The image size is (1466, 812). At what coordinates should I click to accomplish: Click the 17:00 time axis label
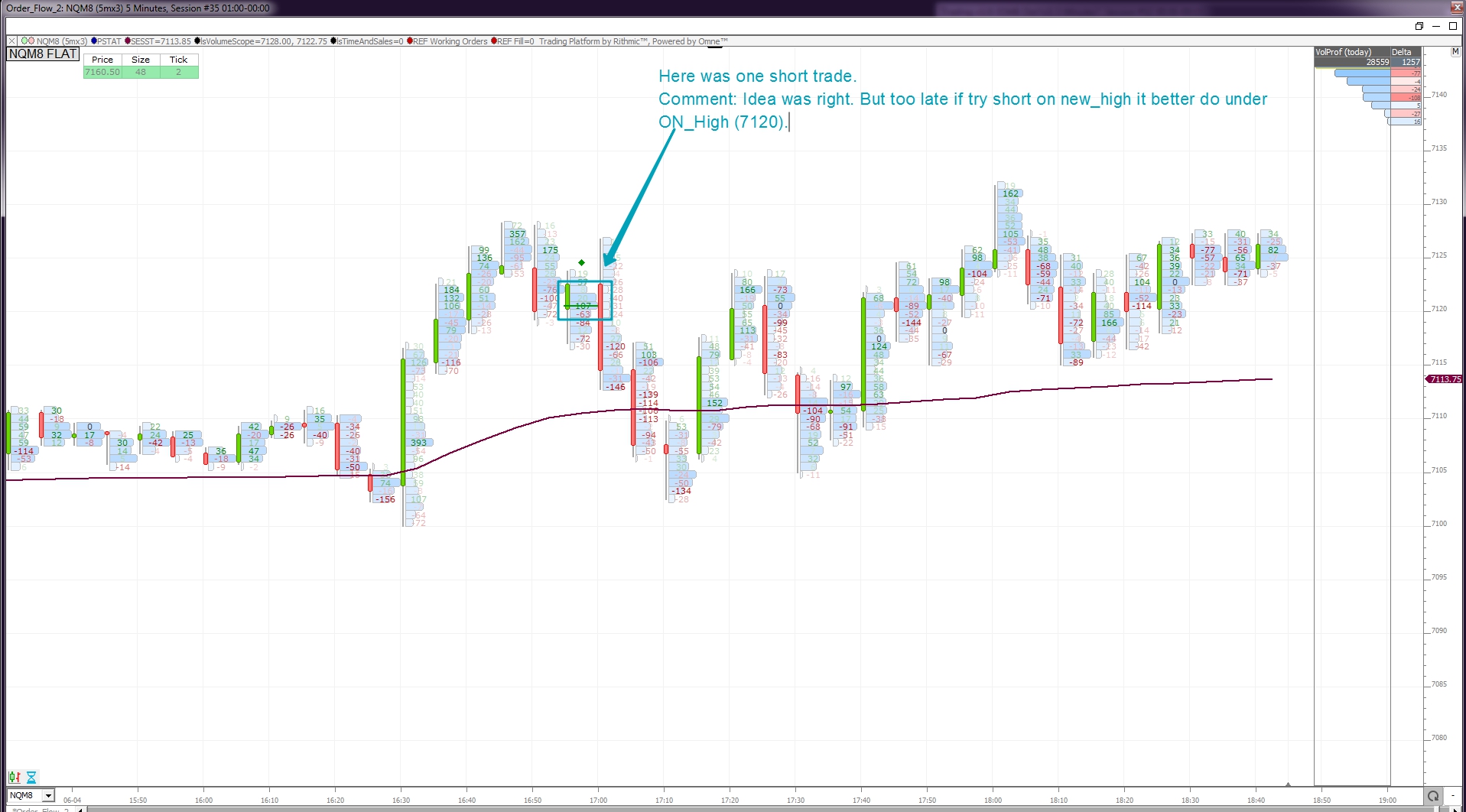(598, 801)
